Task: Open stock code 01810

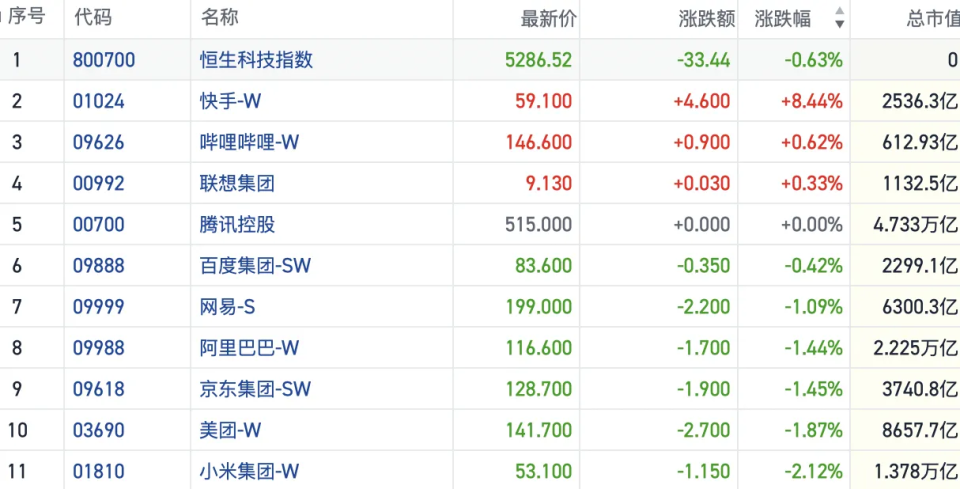Action: pyautogui.click(x=99, y=471)
